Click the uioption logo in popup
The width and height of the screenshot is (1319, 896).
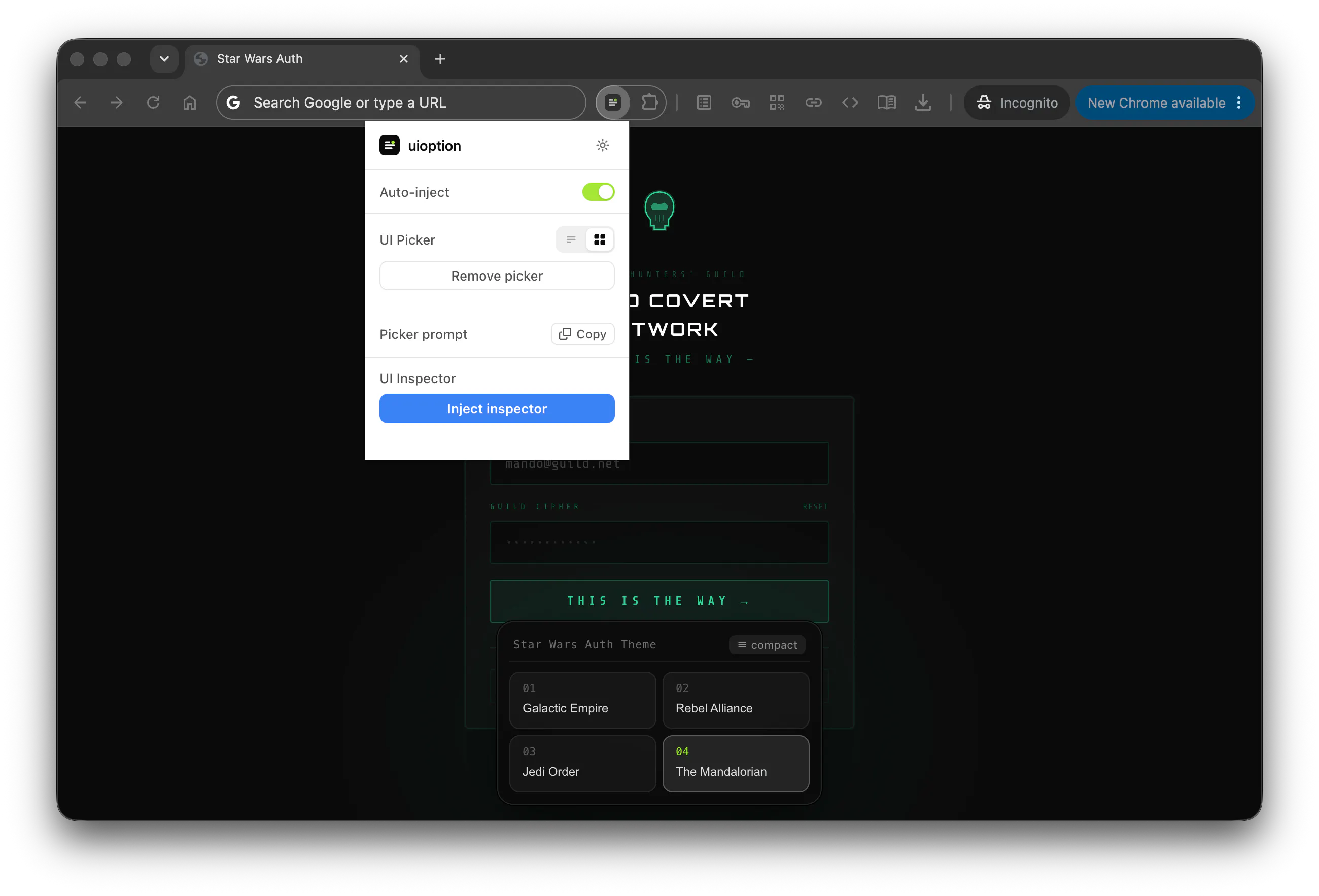tap(389, 146)
